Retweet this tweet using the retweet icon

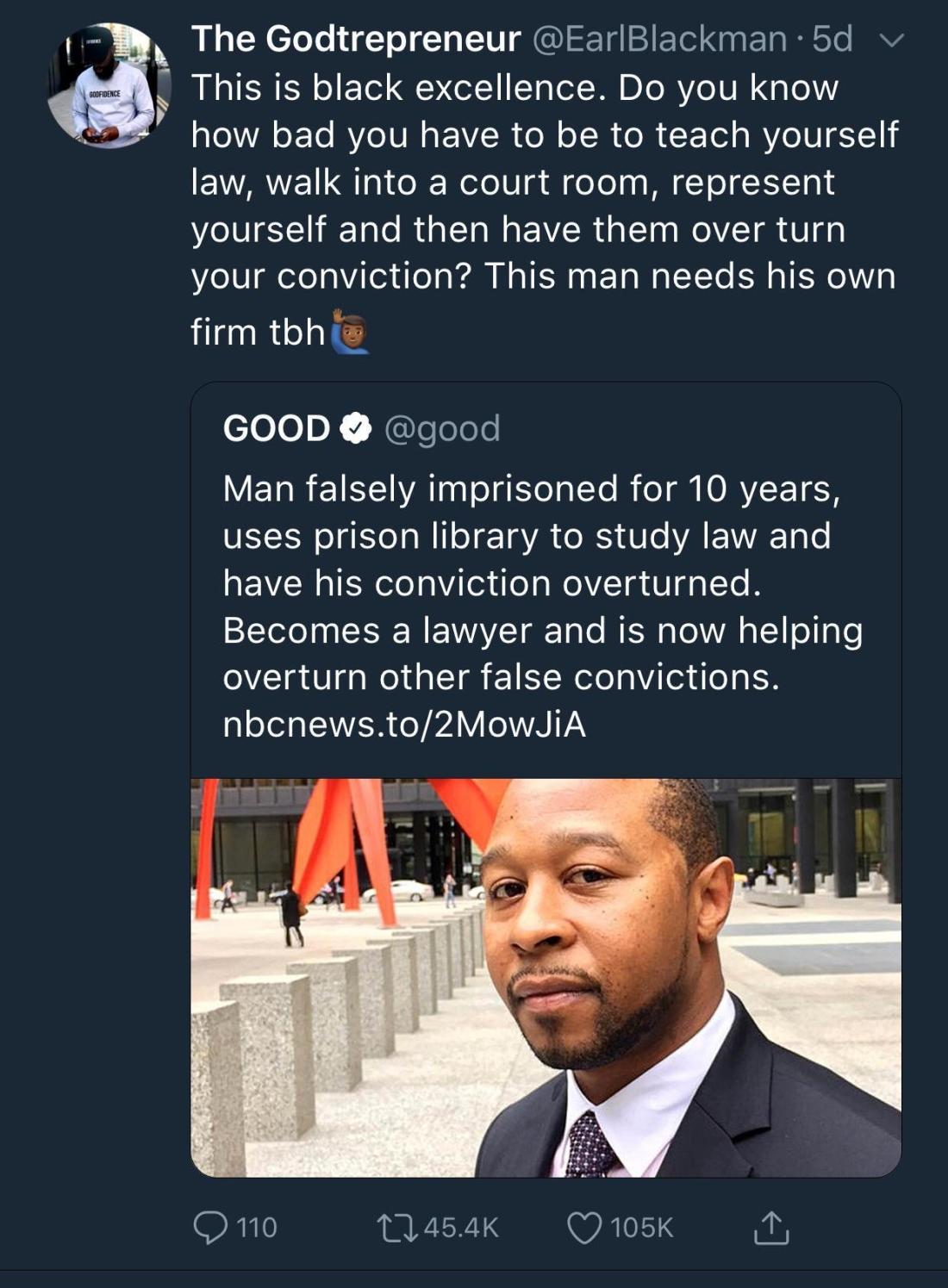(397, 1228)
